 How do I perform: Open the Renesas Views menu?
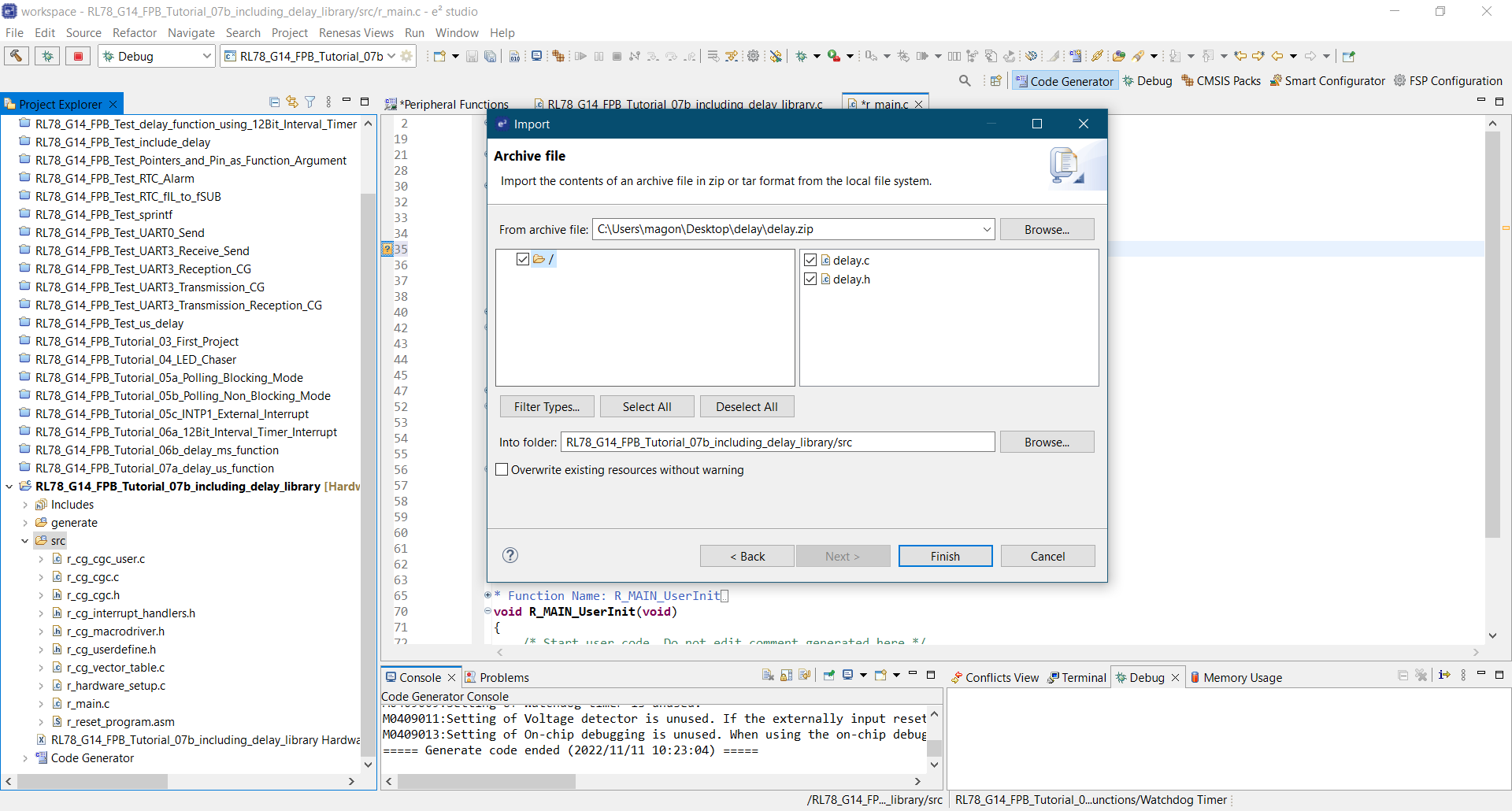click(x=356, y=33)
